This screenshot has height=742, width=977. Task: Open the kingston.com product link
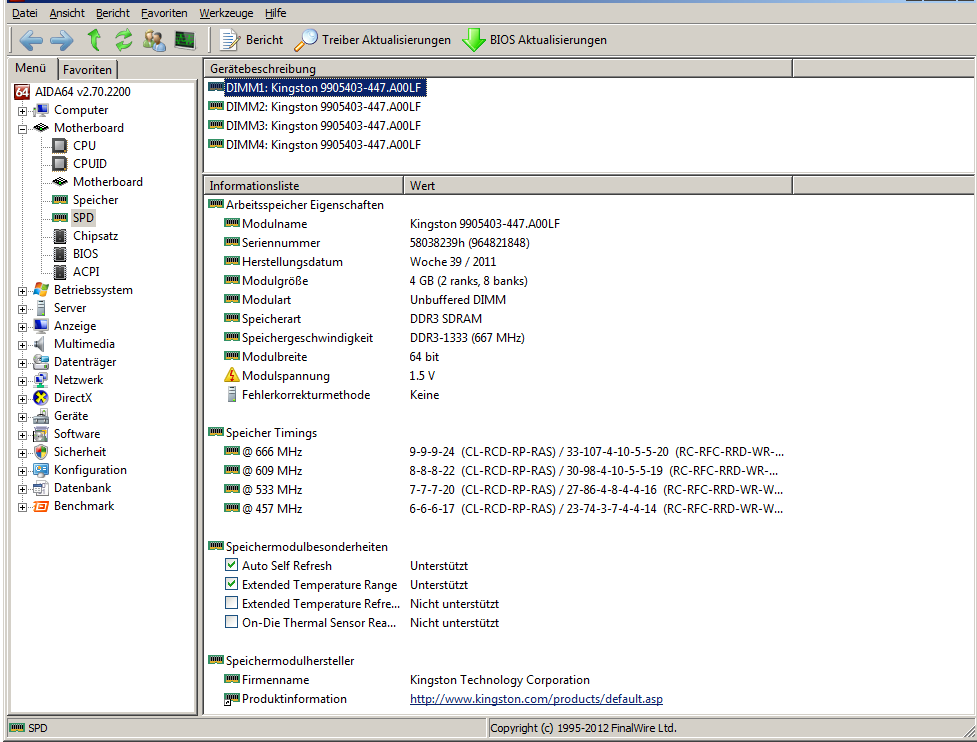[536, 699]
